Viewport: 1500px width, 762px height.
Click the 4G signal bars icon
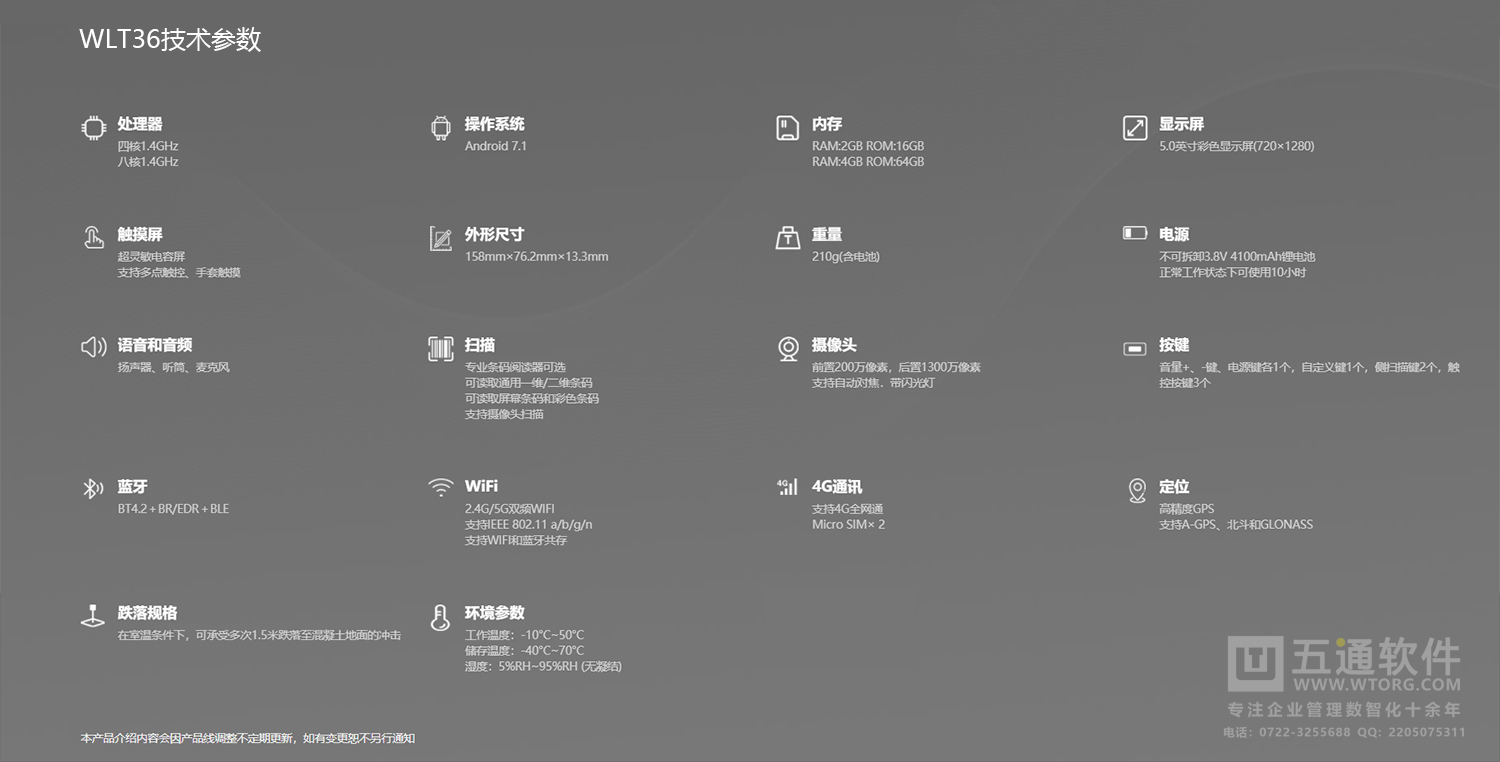coord(788,487)
